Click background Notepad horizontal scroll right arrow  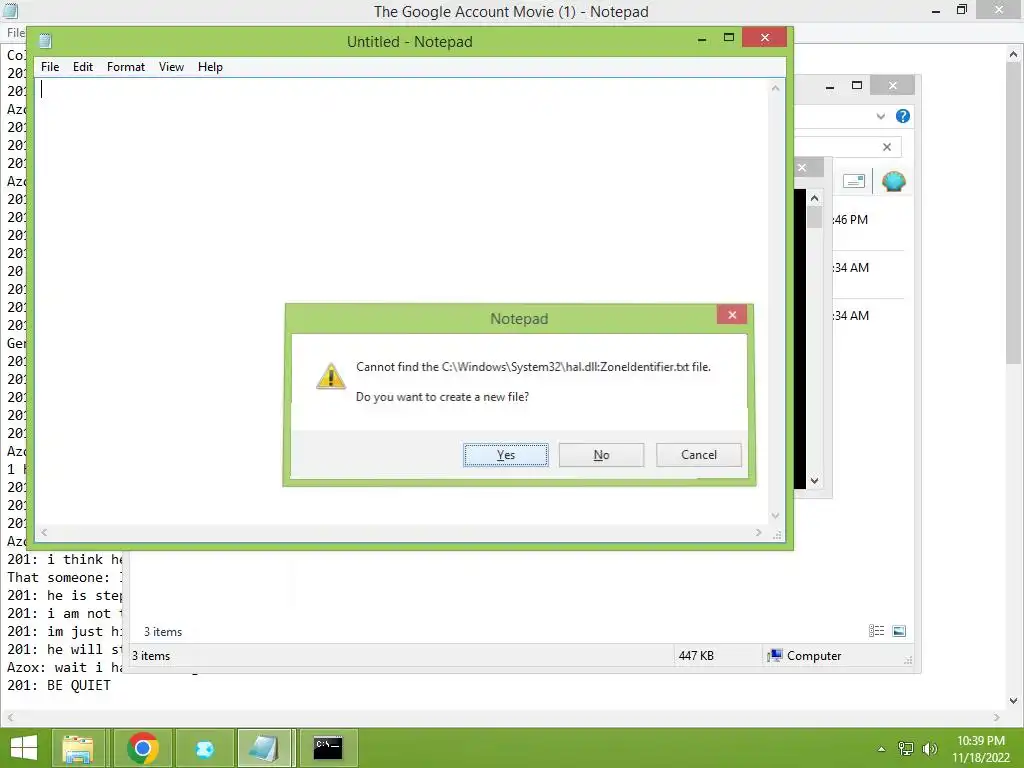(x=997, y=717)
